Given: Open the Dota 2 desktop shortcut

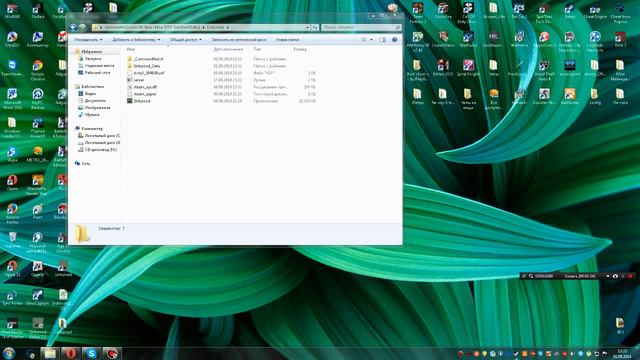Looking at the screenshot, I should click(620, 40).
